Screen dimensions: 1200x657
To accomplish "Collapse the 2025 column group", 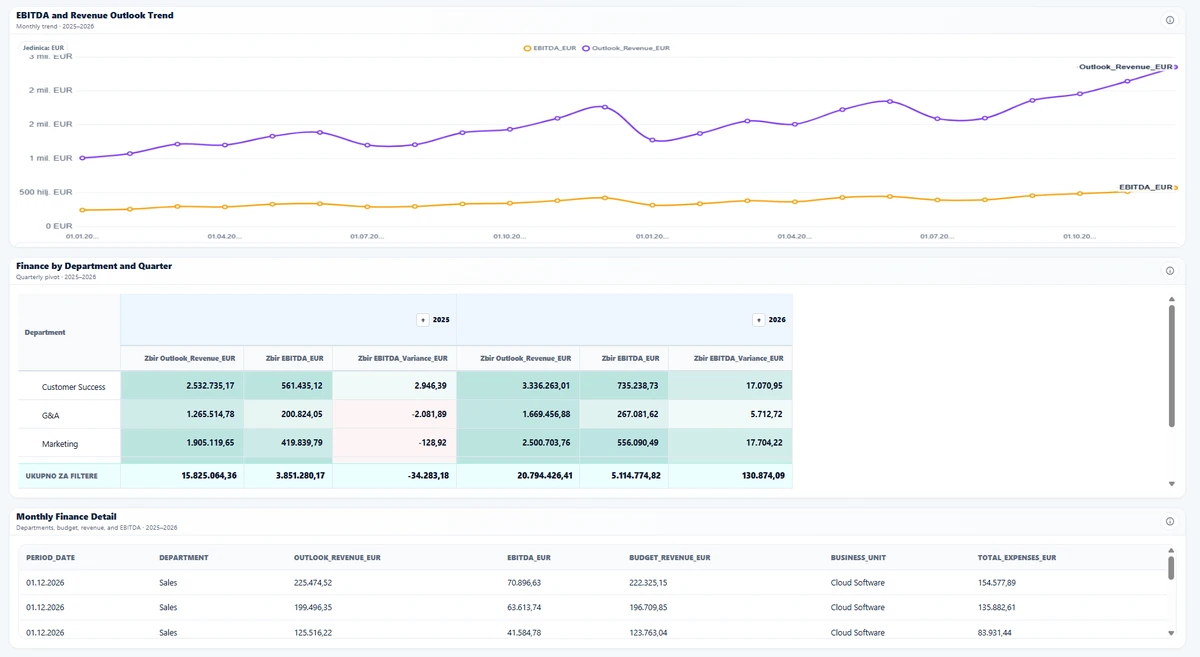I will tap(423, 320).
